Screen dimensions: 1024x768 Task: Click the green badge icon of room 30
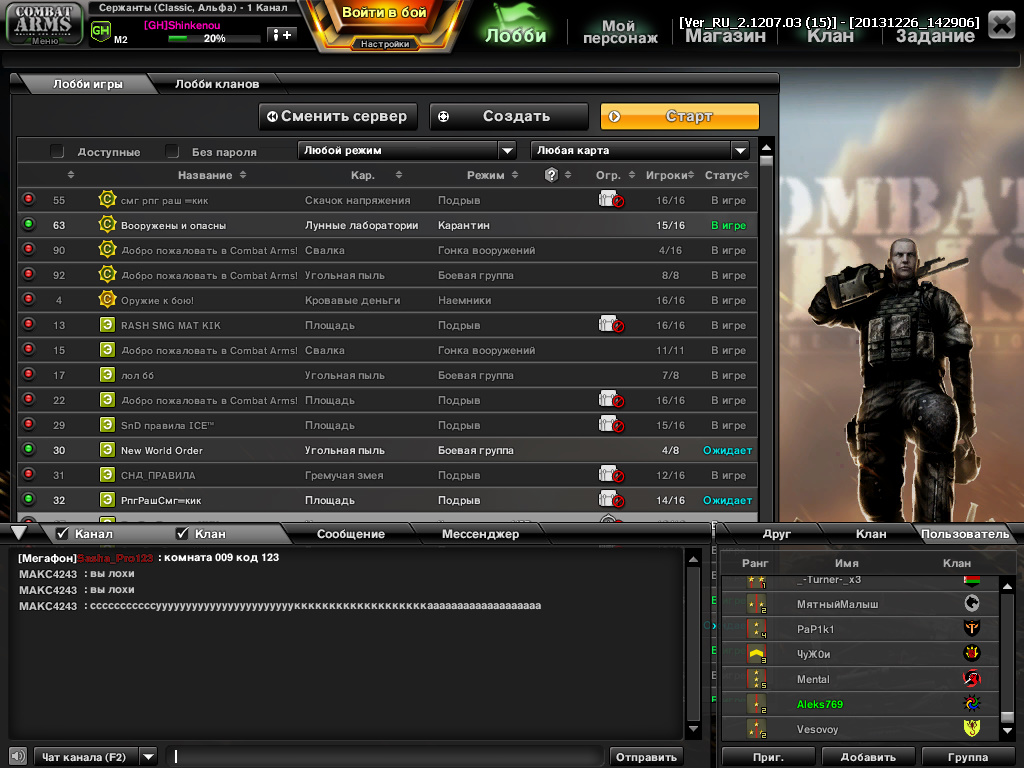pyautogui.click(x=107, y=449)
